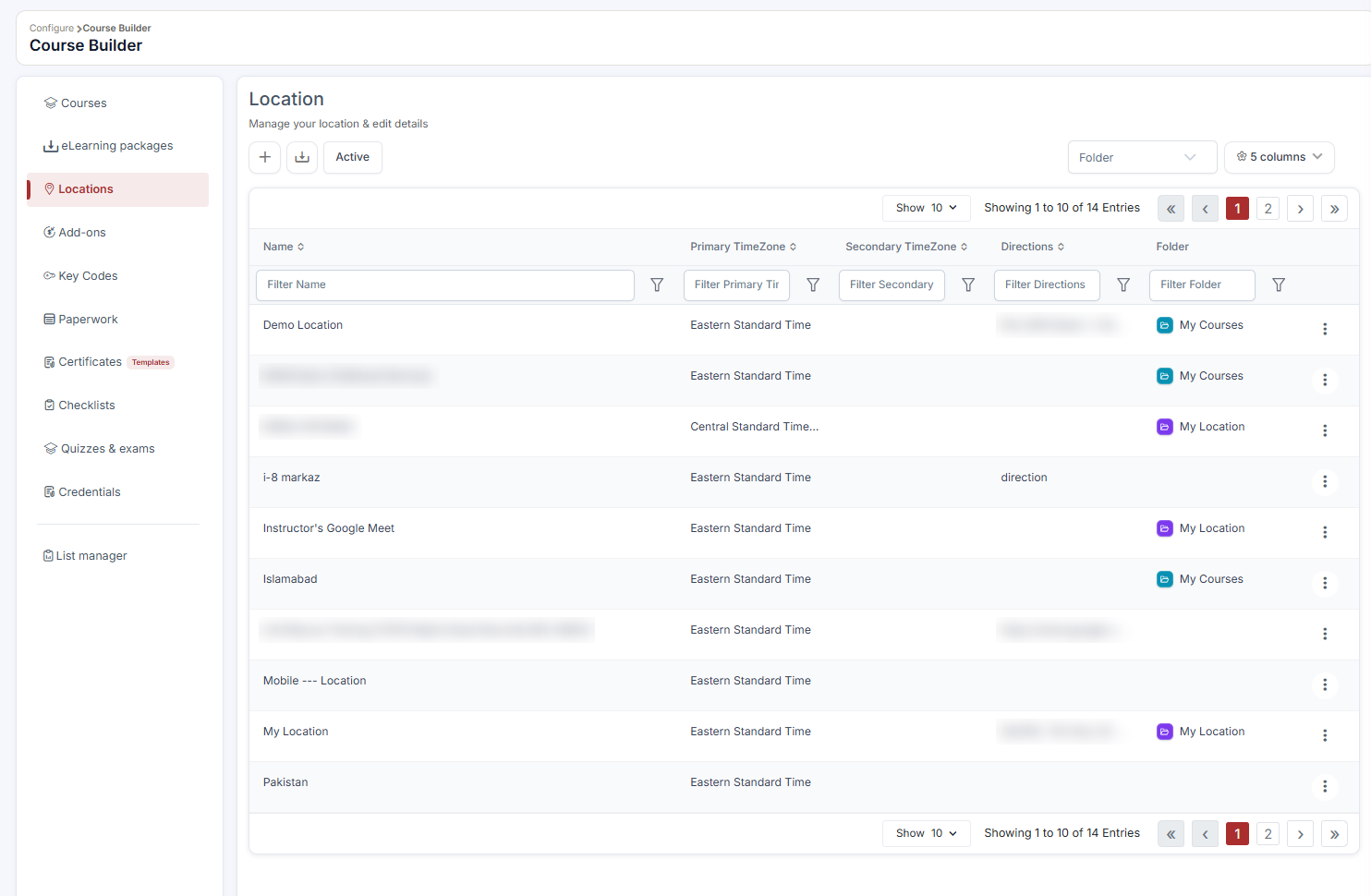Image resolution: width=1371 pixels, height=896 pixels.
Task: Click the Filter Primary TimeZone input
Action: (736, 285)
